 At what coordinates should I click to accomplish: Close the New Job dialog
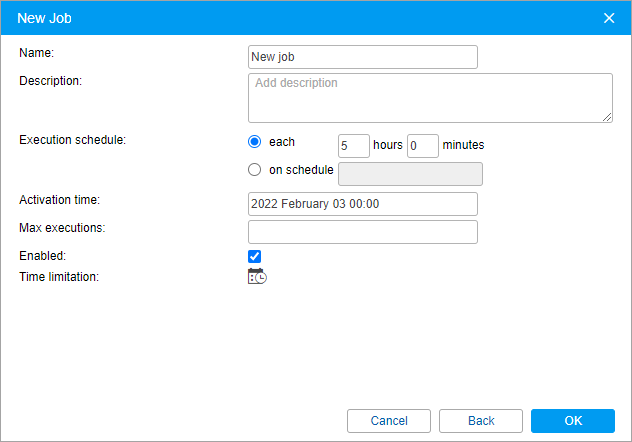click(609, 18)
